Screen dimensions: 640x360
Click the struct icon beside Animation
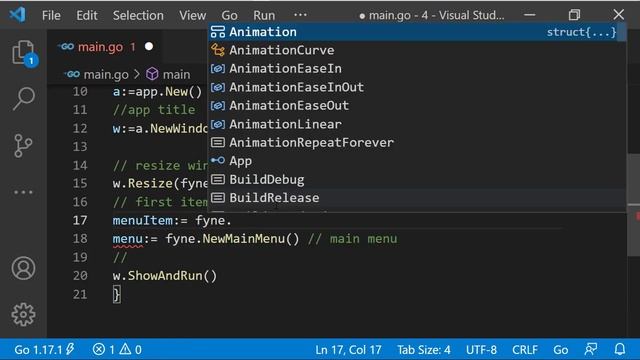[x=218, y=32]
